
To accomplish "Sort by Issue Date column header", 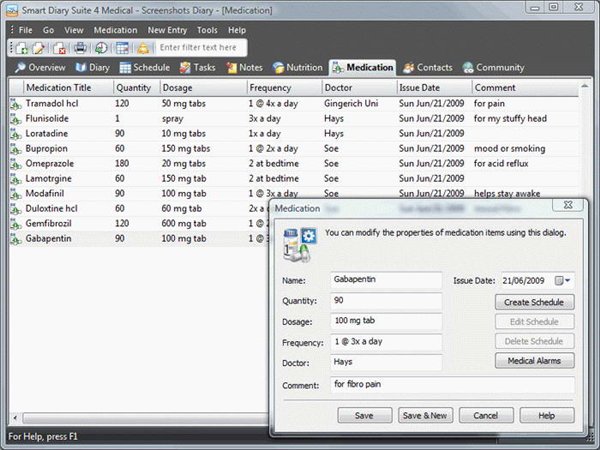I will (434, 88).
